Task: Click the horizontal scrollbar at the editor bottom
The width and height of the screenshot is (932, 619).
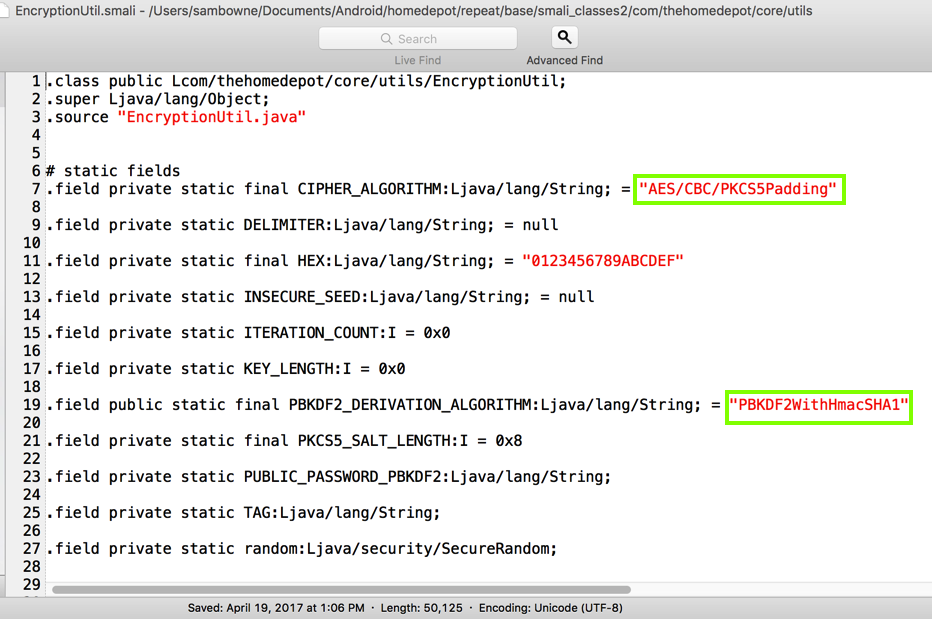Action: point(341,590)
